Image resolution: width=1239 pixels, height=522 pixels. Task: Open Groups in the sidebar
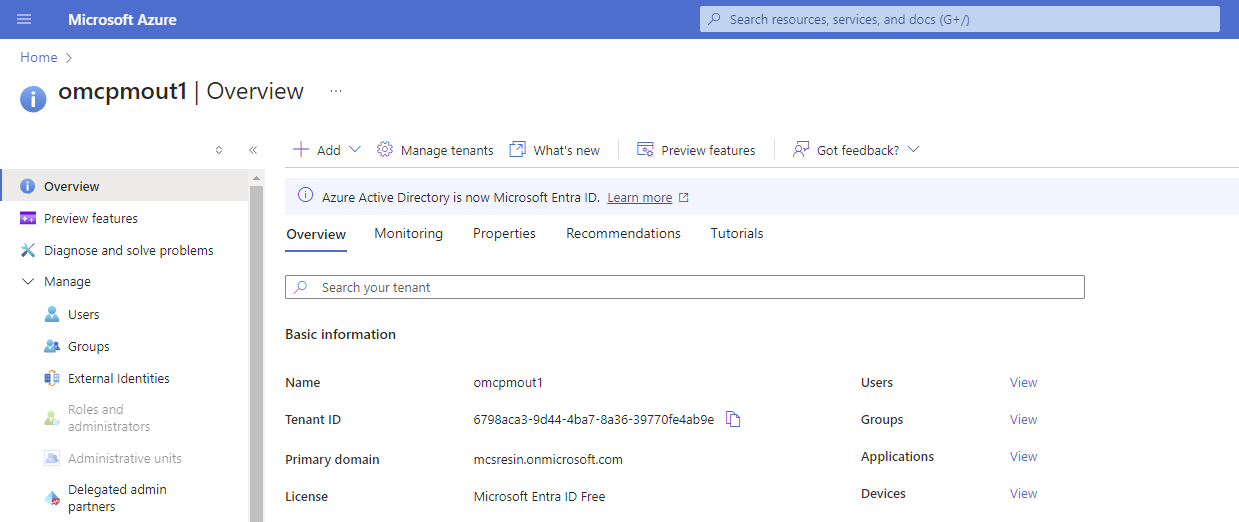point(89,346)
